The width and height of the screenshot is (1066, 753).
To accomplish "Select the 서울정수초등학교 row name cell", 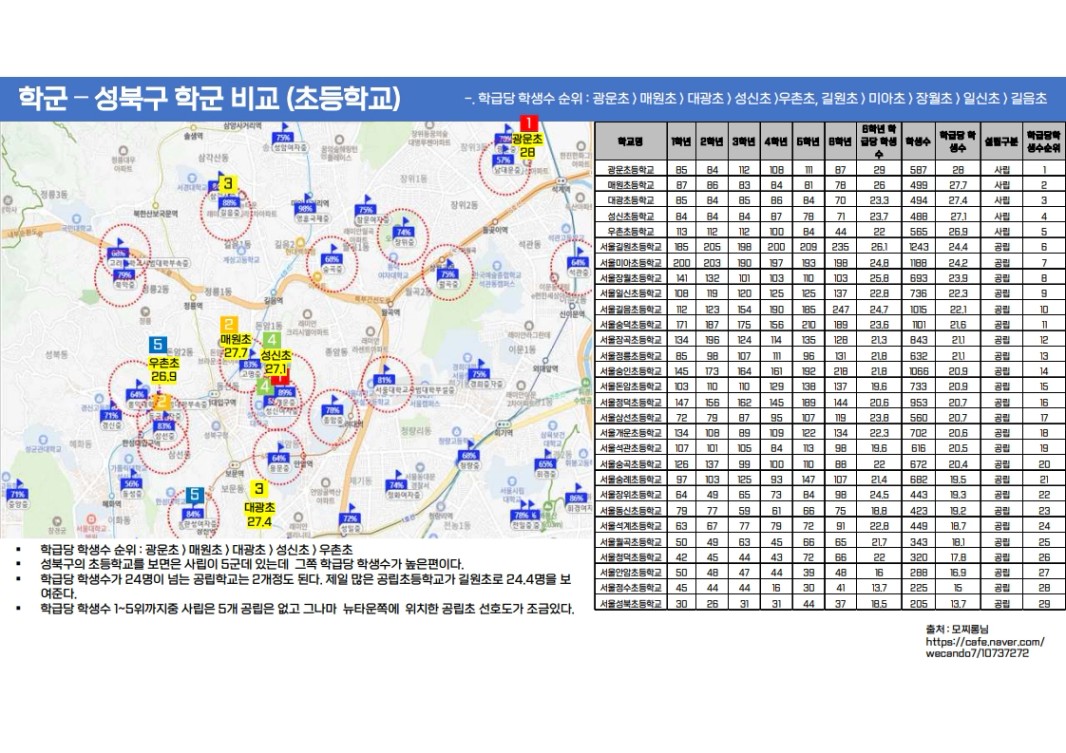I will tap(630, 588).
